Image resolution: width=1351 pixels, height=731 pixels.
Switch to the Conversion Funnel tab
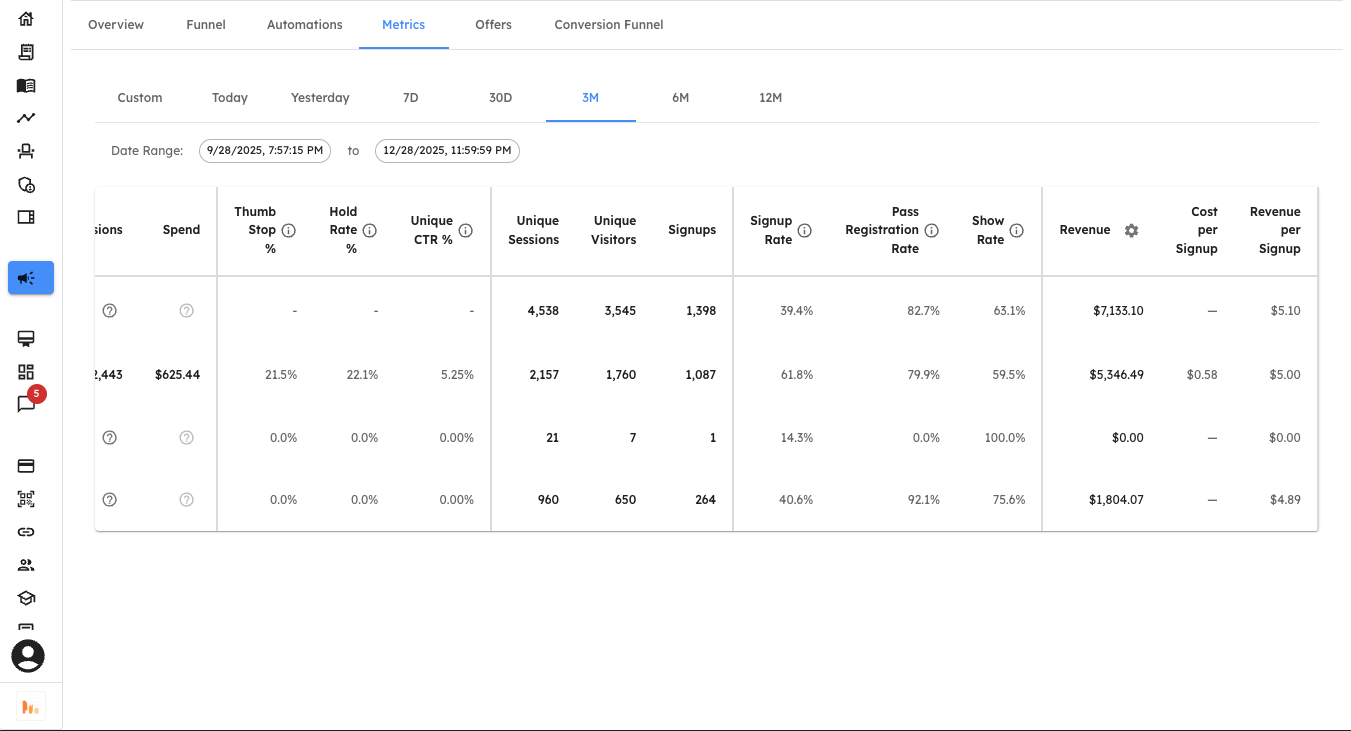608,24
